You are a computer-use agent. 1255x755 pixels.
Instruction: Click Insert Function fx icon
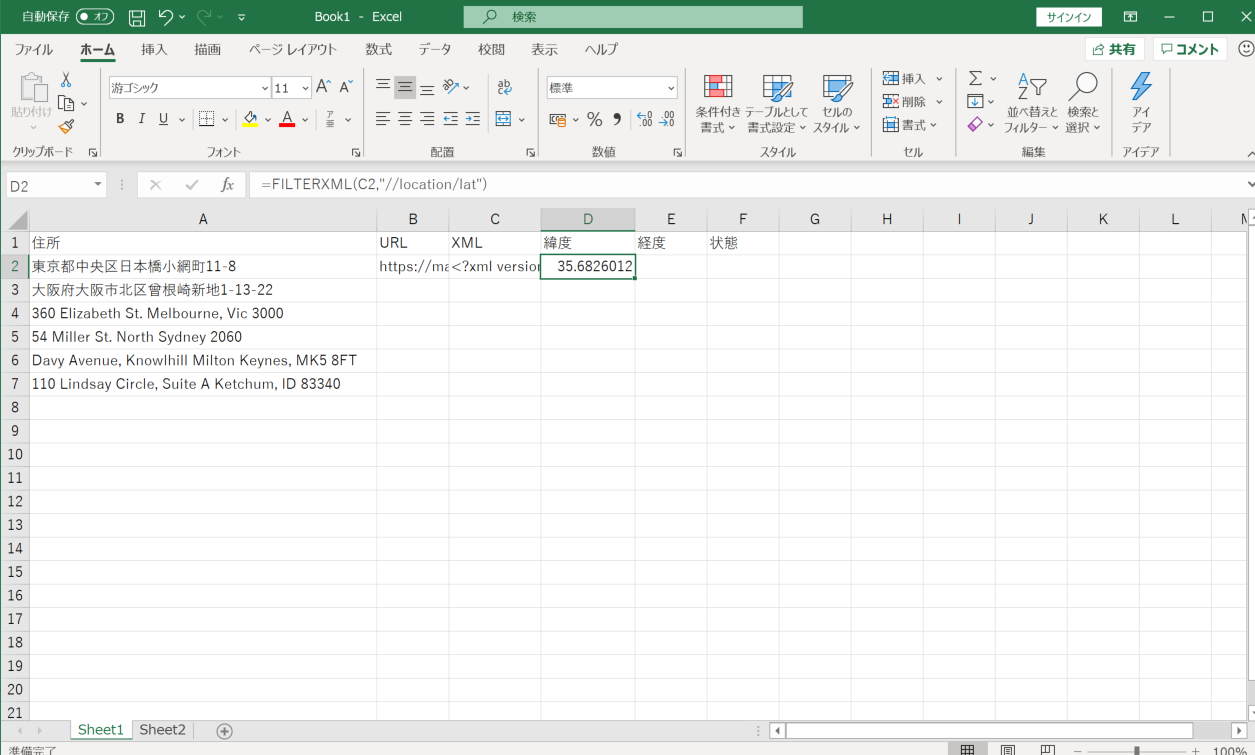[228, 185]
